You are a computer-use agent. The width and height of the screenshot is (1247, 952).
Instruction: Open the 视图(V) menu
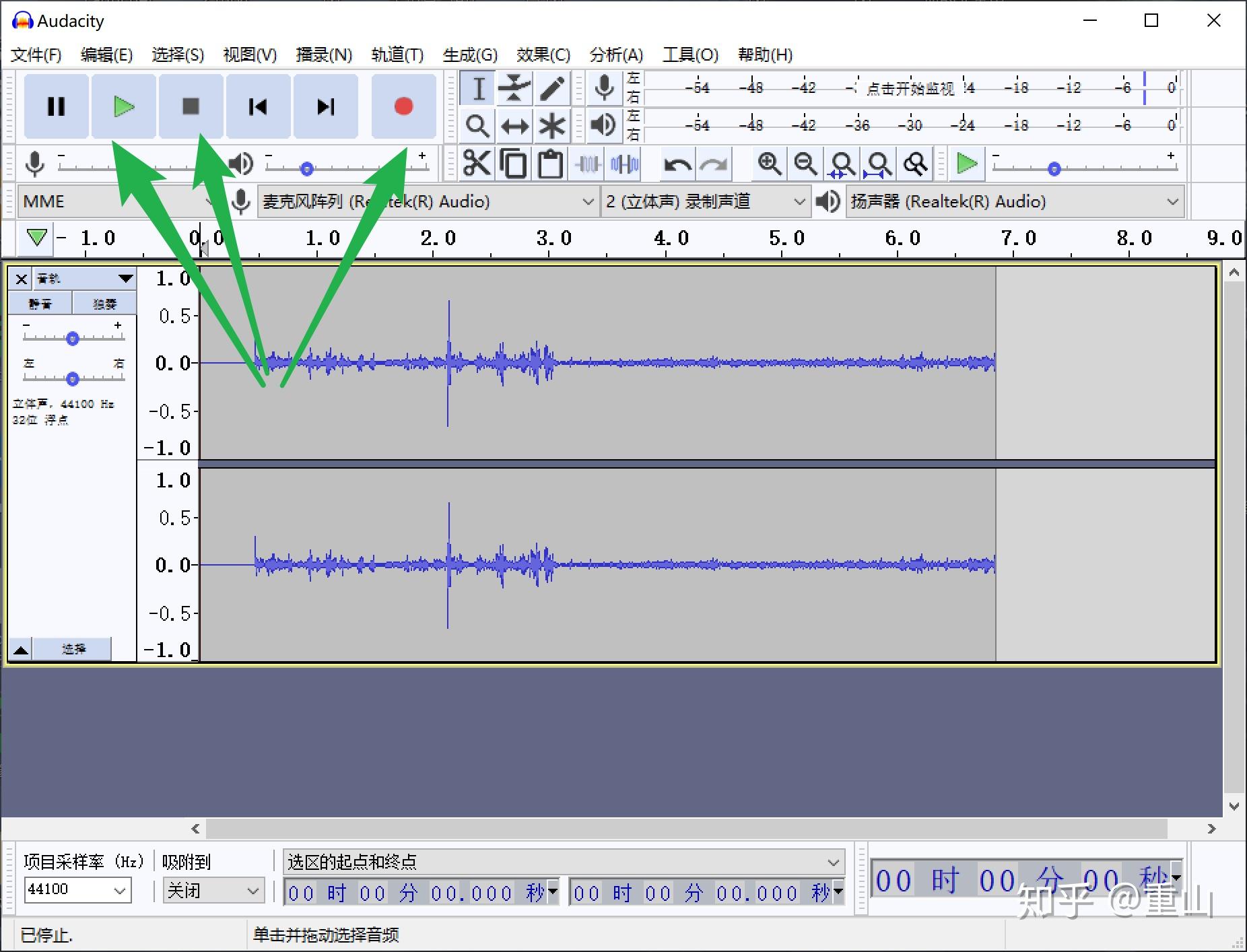(250, 55)
